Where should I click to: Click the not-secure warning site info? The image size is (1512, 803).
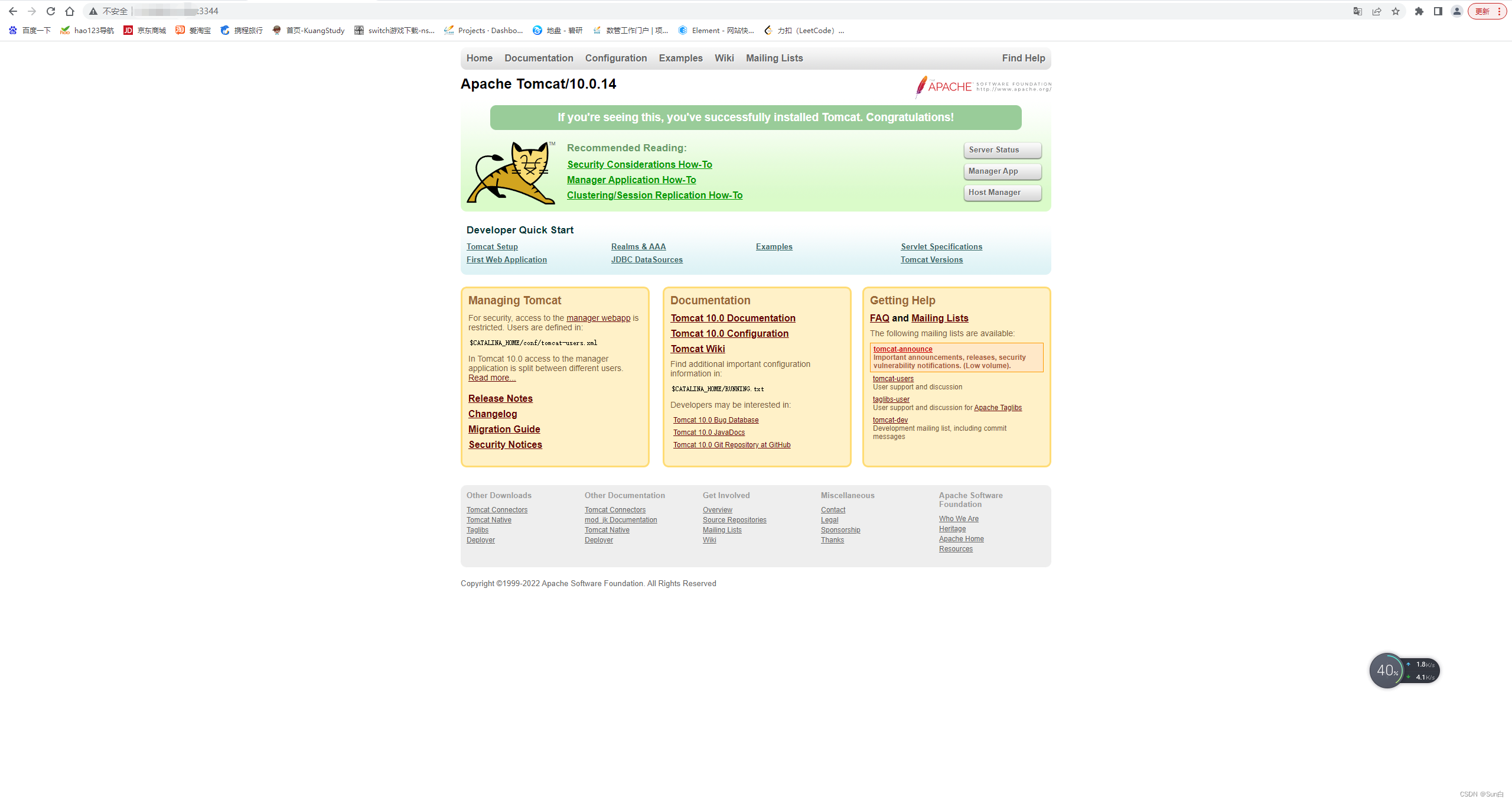point(109,11)
